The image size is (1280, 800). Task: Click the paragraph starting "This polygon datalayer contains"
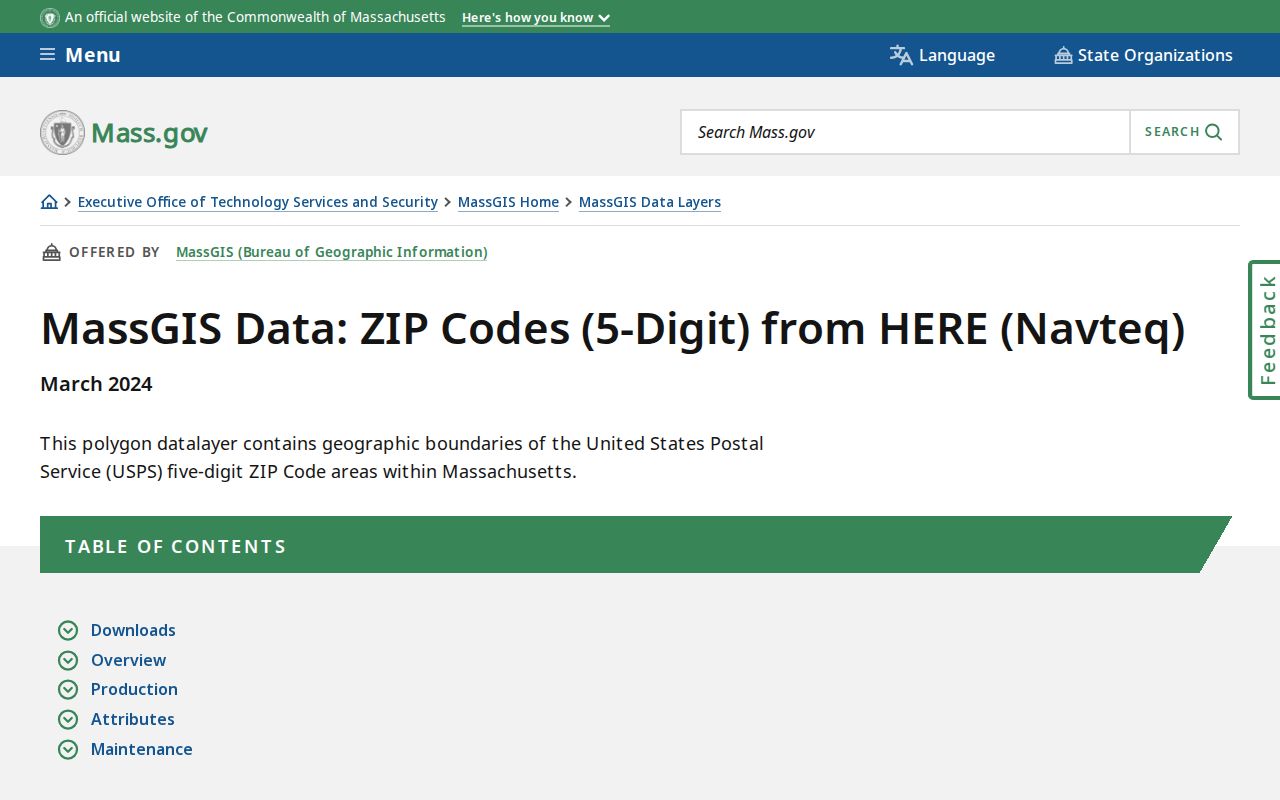click(x=402, y=457)
